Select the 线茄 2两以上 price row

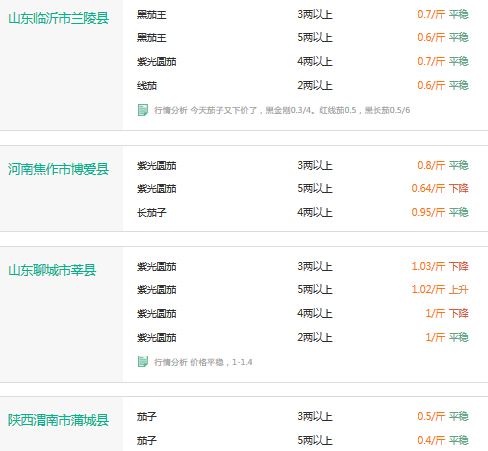click(303, 86)
